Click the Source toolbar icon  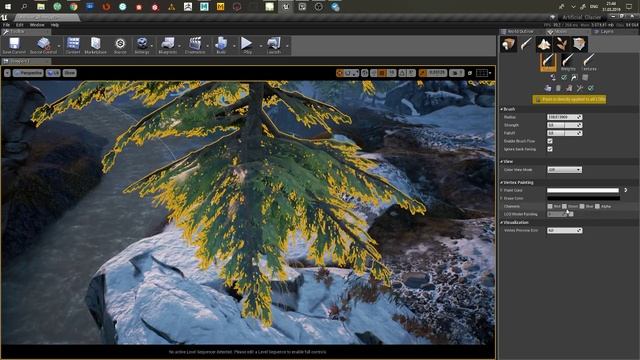120,46
